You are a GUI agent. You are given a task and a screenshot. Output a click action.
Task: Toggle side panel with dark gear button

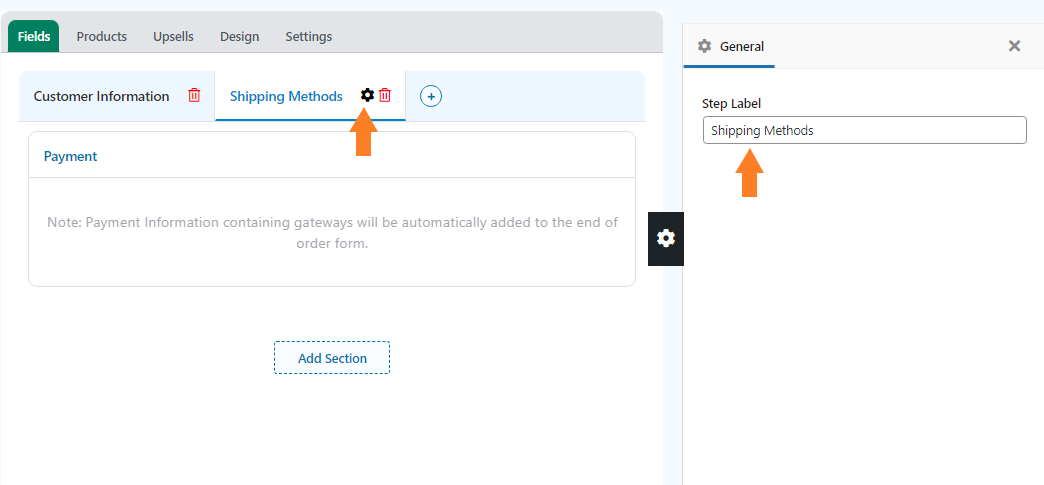pyautogui.click(x=666, y=239)
